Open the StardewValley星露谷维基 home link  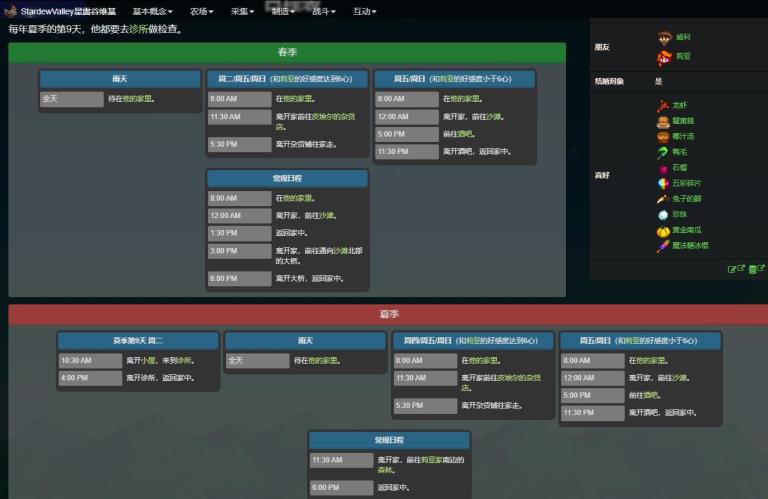click(x=68, y=11)
